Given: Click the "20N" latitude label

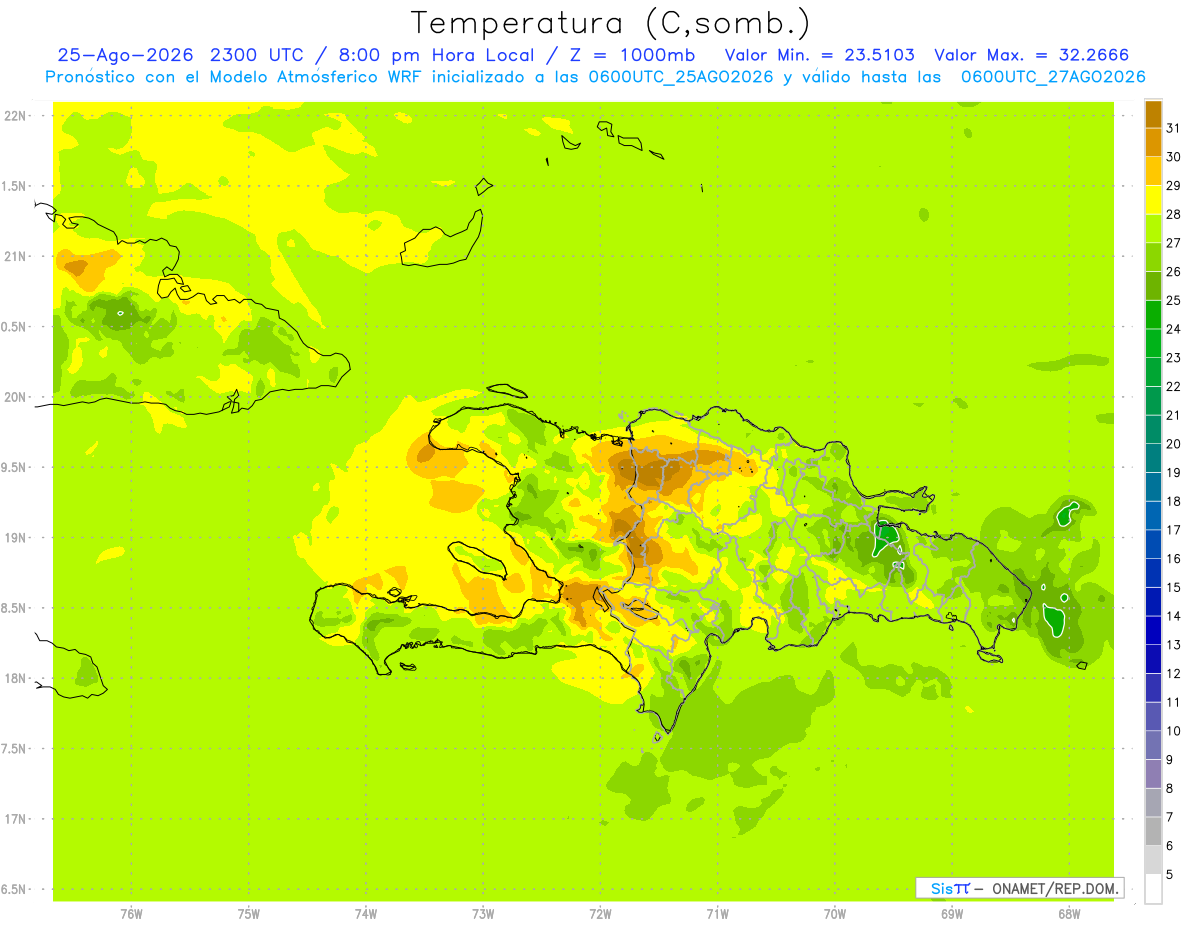Looking at the screenshot, I should point(15,397).
